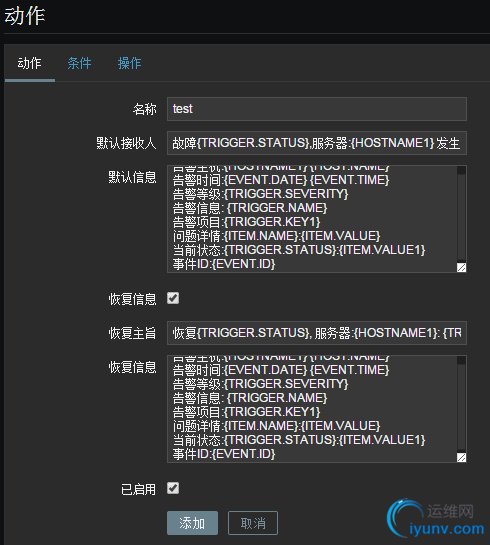Click 事件ID line in 默认信息 textarea
490x545 pixels.
(x=224, y=264)
